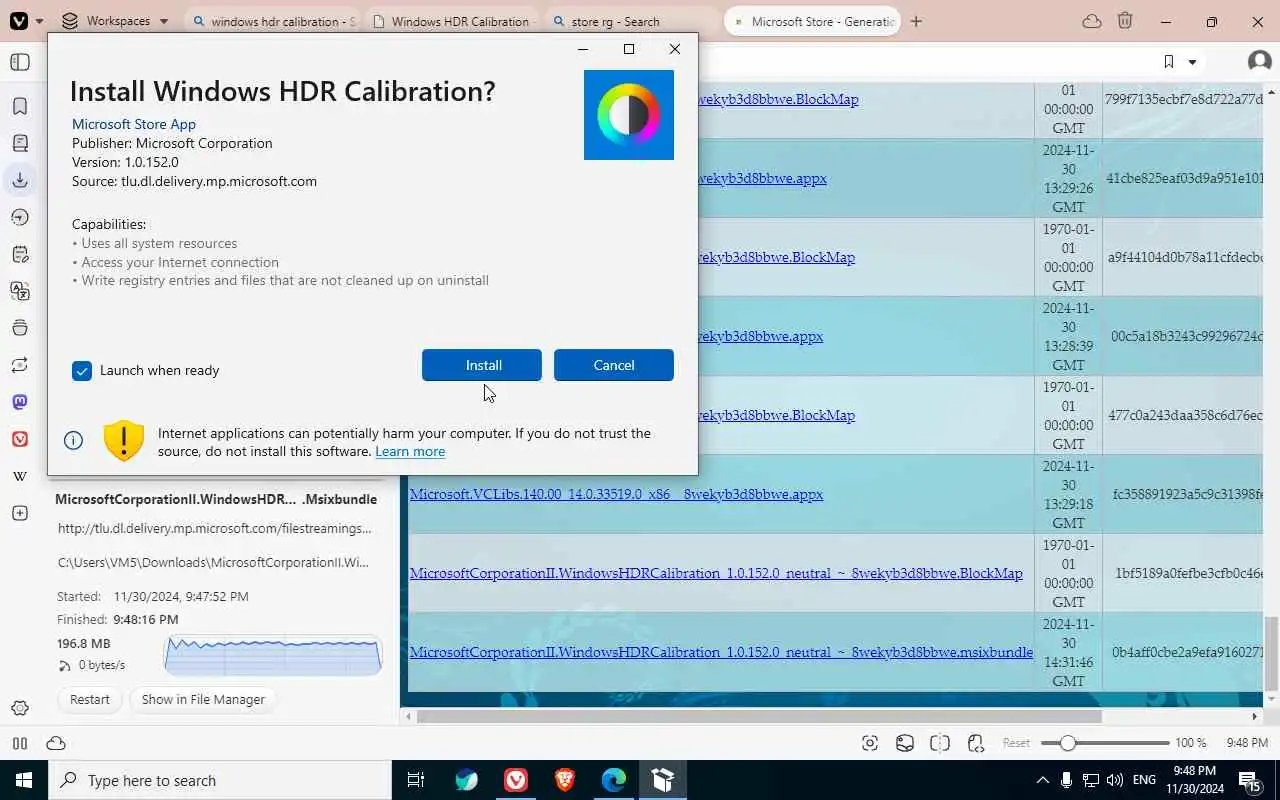Click the download speed graph
This screenshot has height=800, width=1280.
273,654
